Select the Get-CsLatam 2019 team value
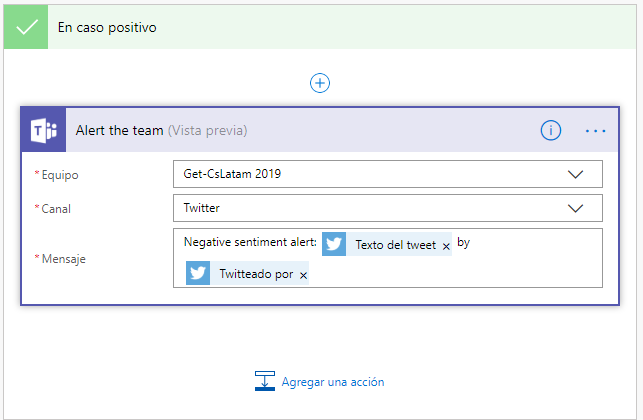 point(233,174)
